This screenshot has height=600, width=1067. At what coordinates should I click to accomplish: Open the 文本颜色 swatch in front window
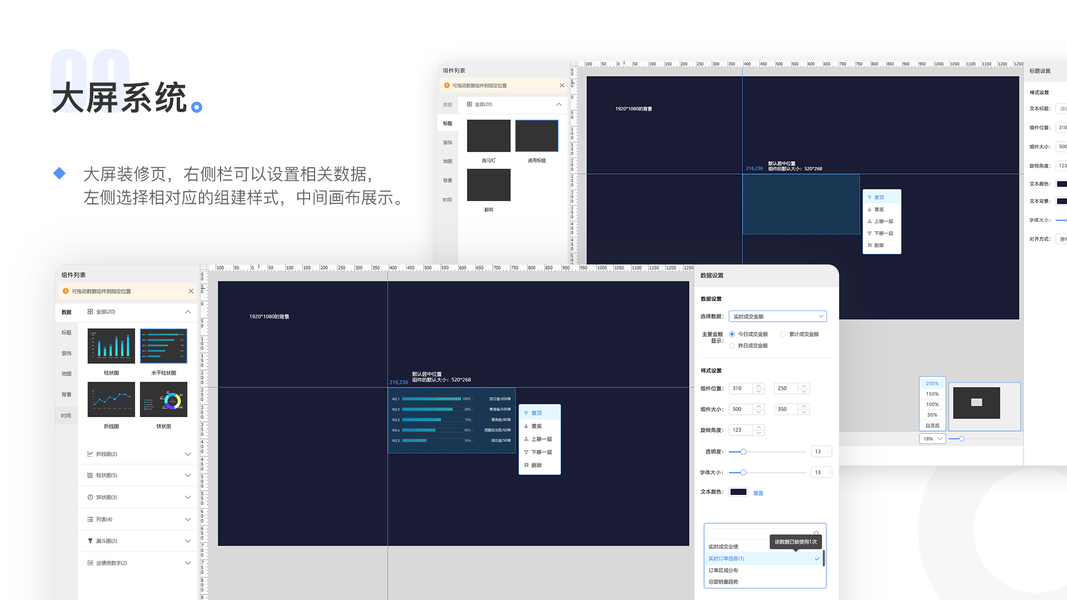click(738, 492)
